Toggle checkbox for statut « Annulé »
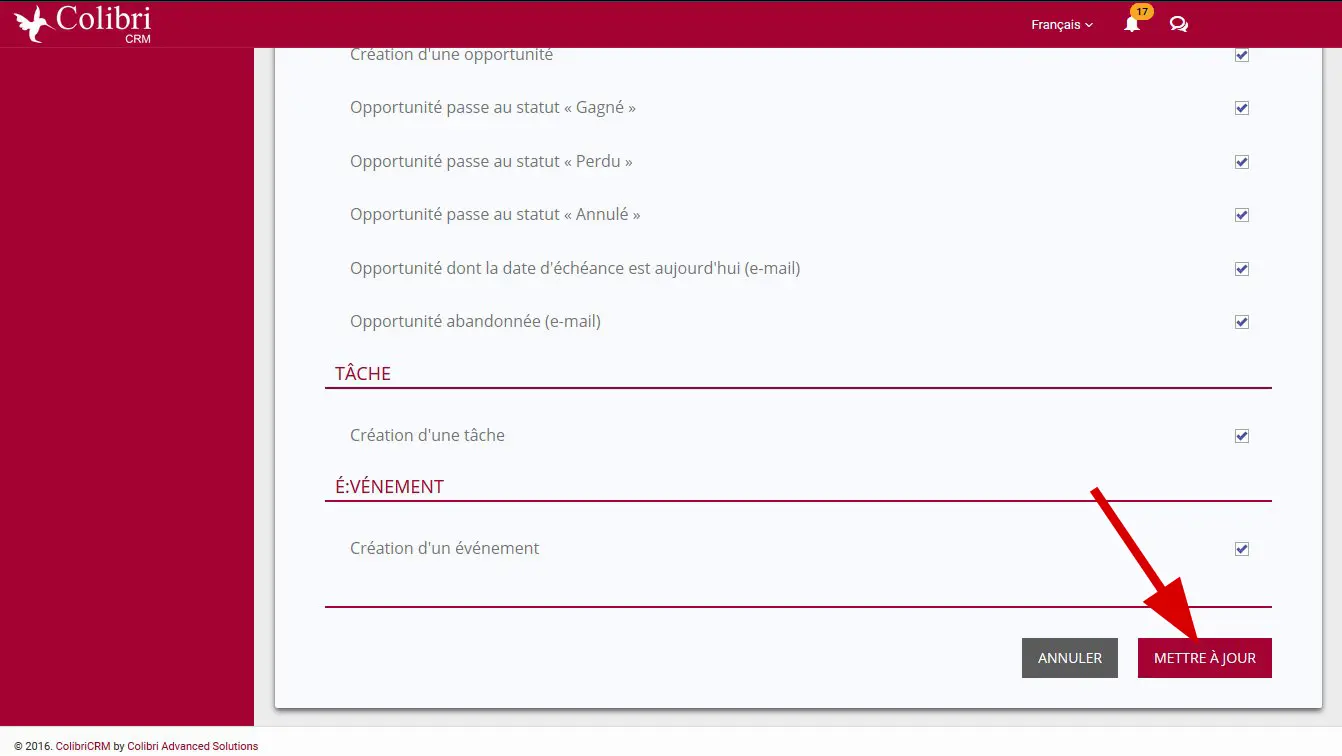 1242,215
